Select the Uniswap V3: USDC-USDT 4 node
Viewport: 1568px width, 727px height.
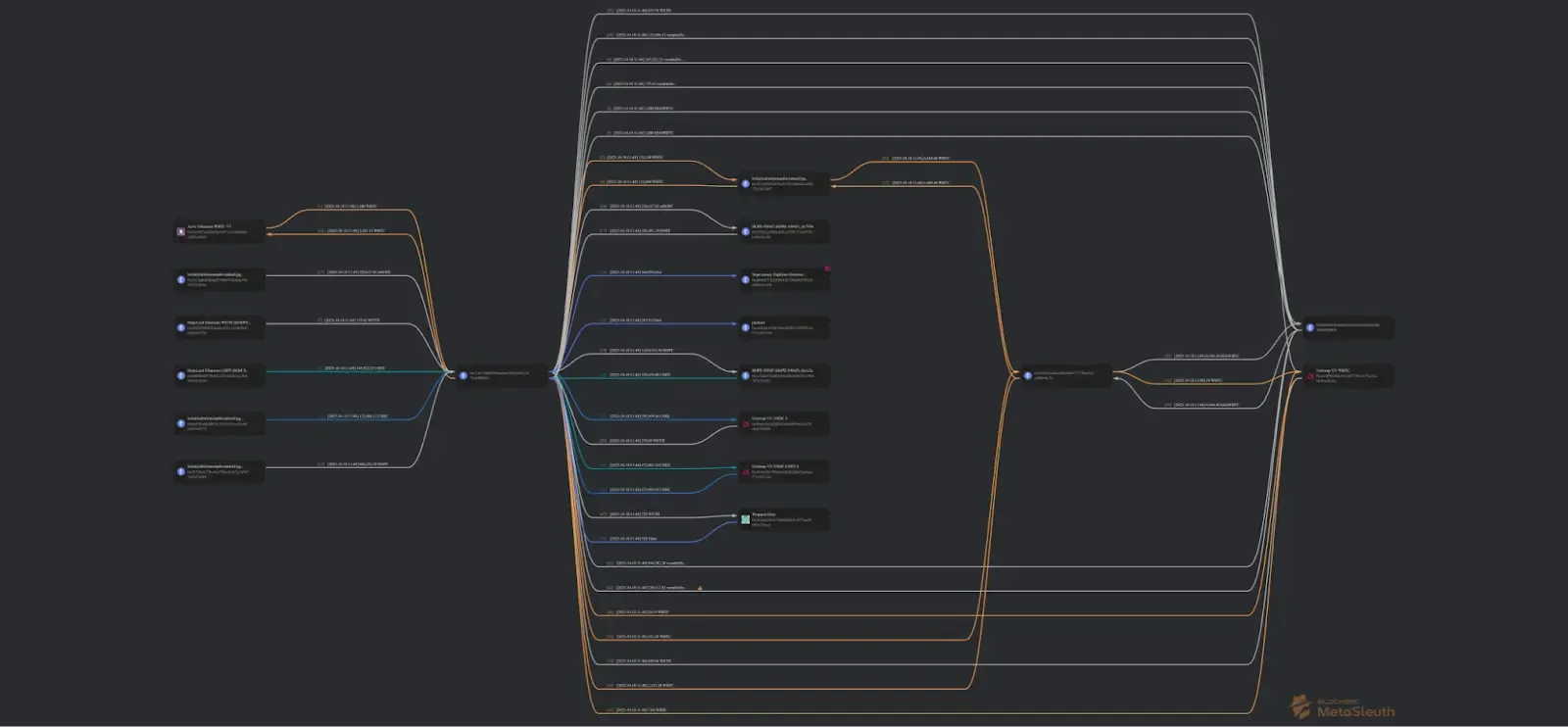[x=784, y=471]
